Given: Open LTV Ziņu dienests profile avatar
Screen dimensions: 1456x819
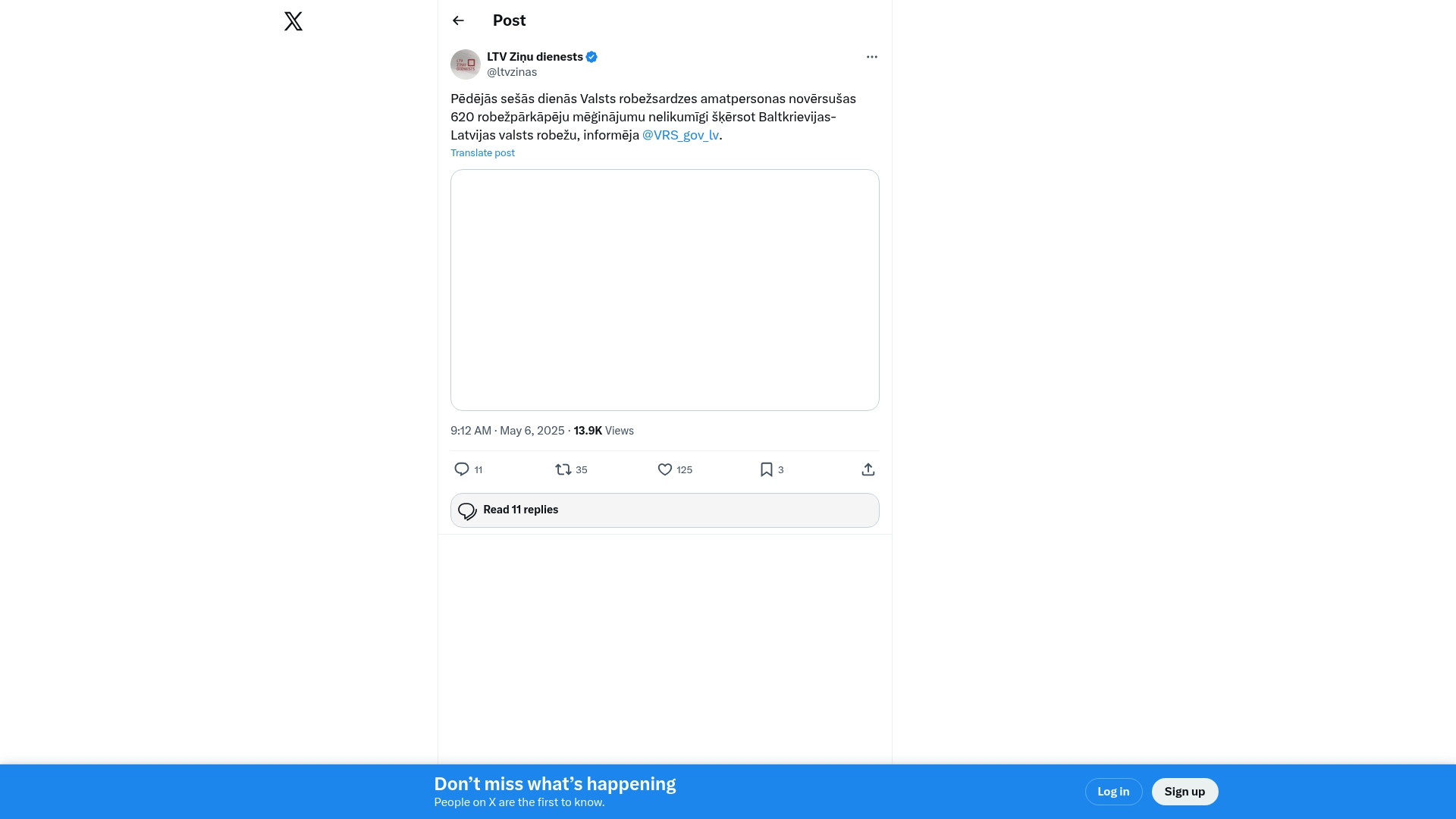Looking at the screenshot, I should pos(466,64).
